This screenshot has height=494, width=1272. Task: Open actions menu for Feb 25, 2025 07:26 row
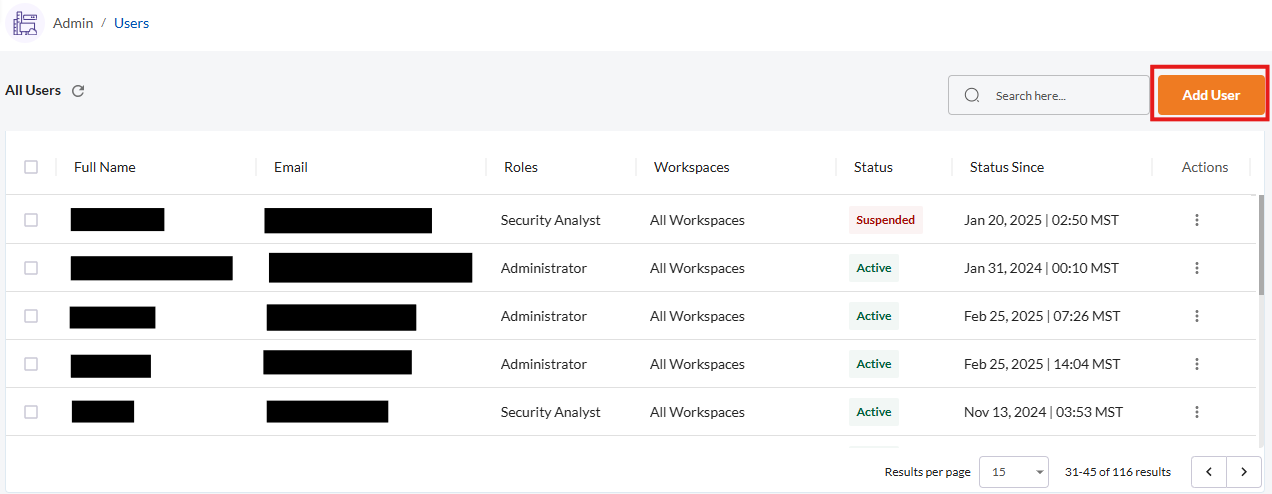click(1197, 316)
